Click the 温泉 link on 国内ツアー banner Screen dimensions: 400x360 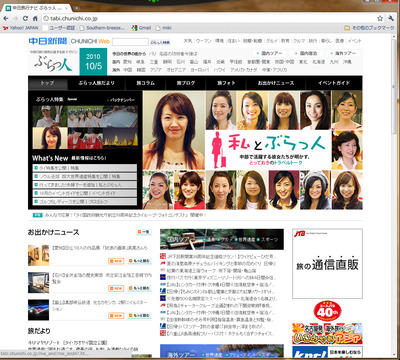(x=211, y=240)
